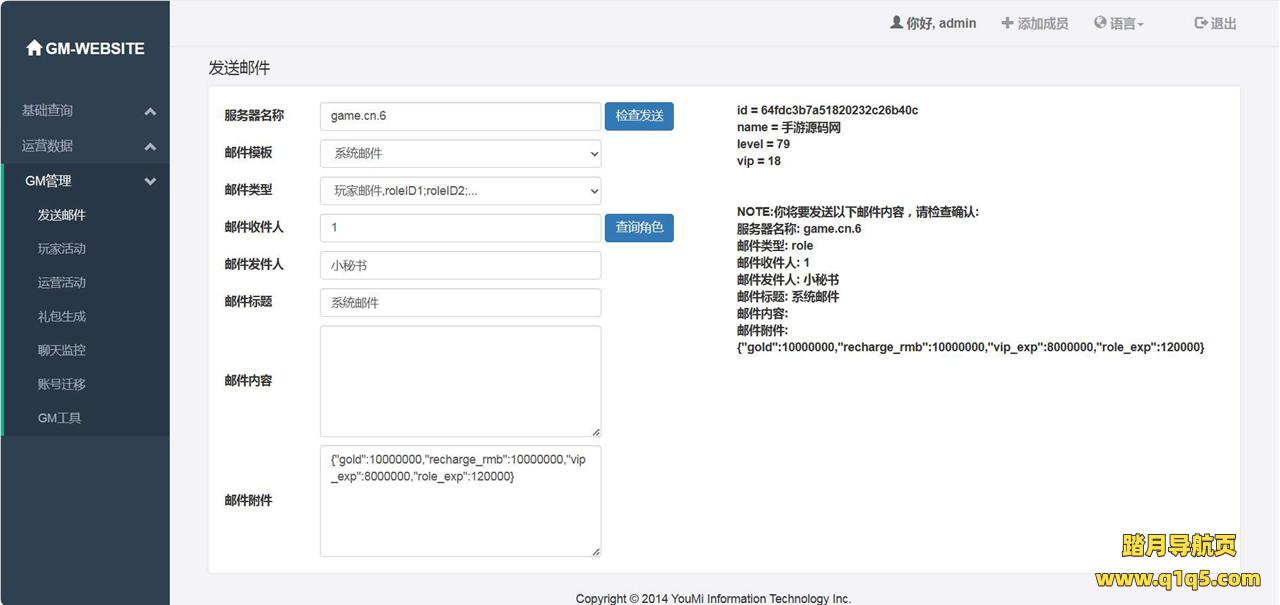Focus the 邮件内容 text area
This screenshot has height=605, width=1280.
coord(460,381)
